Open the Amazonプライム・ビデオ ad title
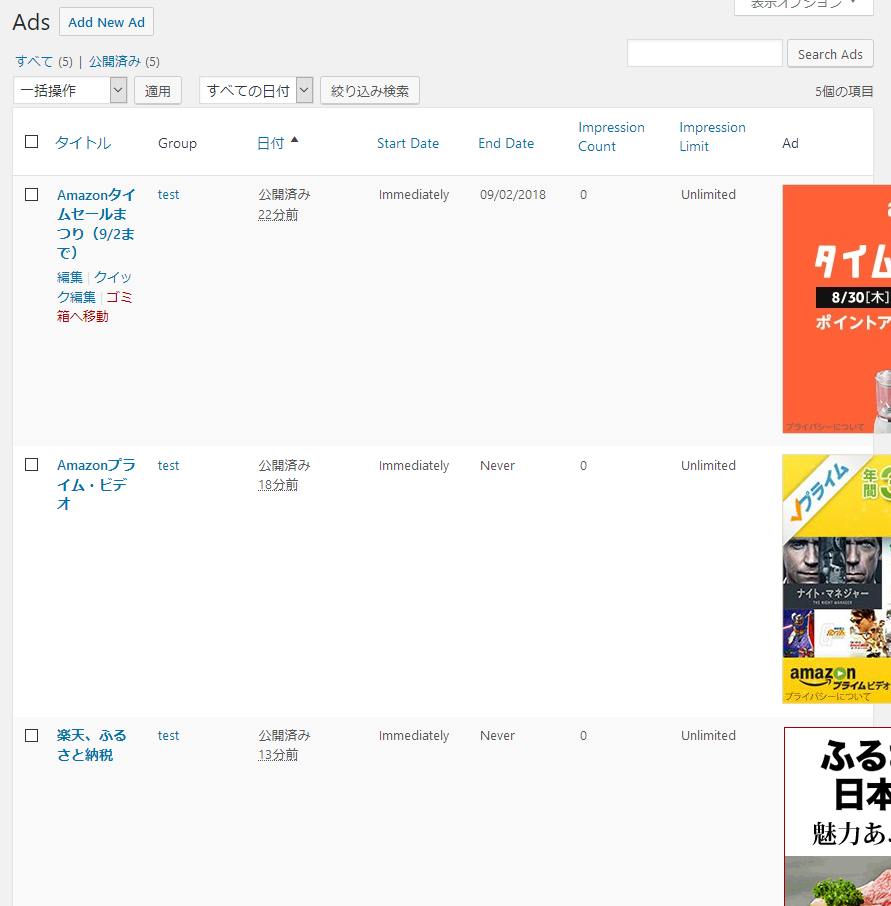The image size is (891, 906). click(96, 484)
